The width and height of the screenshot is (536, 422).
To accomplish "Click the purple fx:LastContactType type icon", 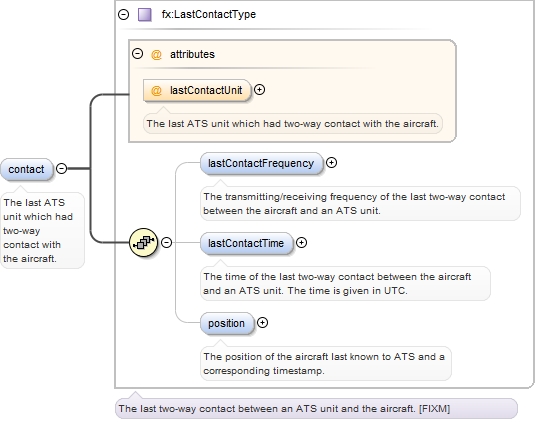I will point(145,15).
